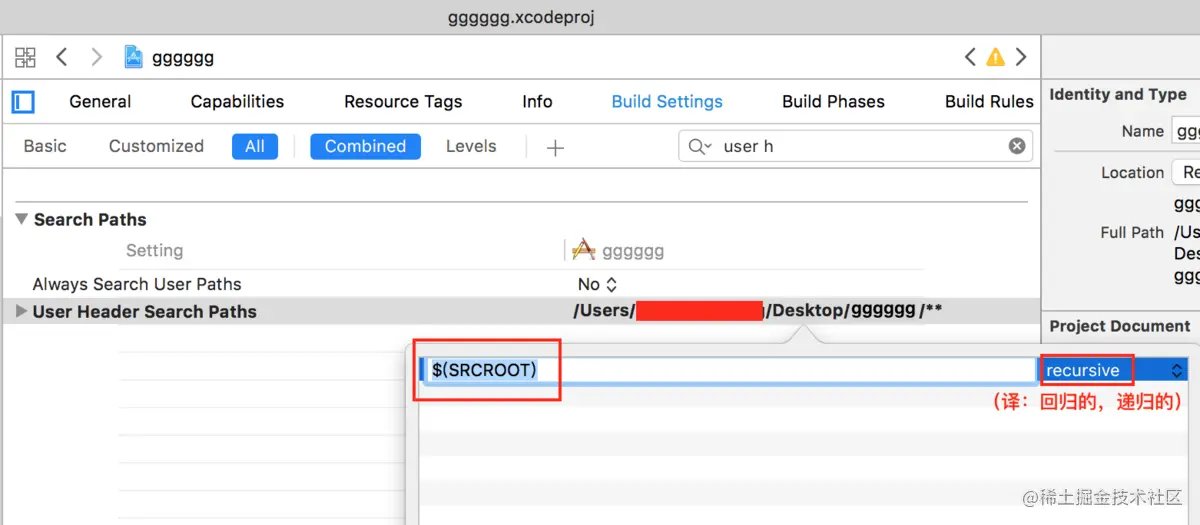Open the No value popup
This screenshot has height=525, width=1200.
pos(597,284)
